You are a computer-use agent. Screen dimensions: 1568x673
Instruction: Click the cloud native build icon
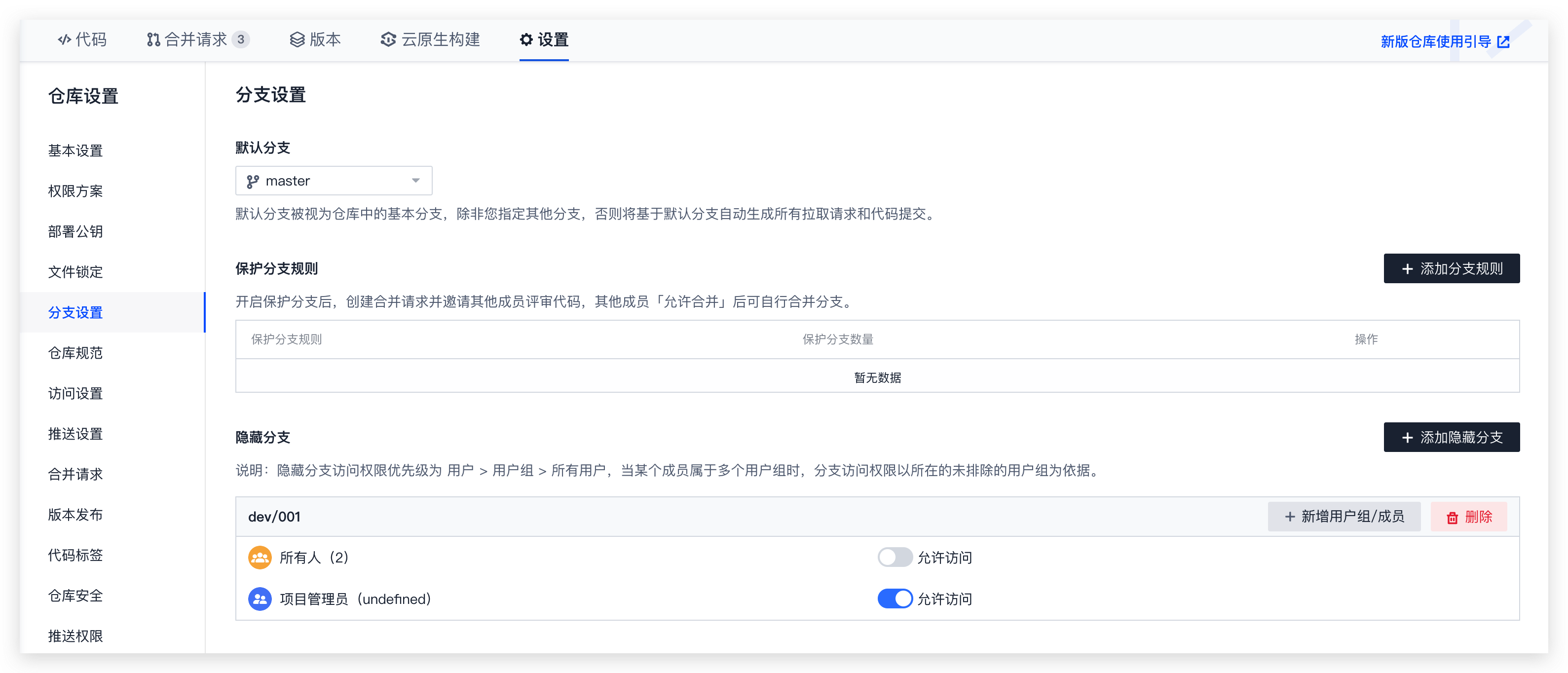[x=388, y=40]
